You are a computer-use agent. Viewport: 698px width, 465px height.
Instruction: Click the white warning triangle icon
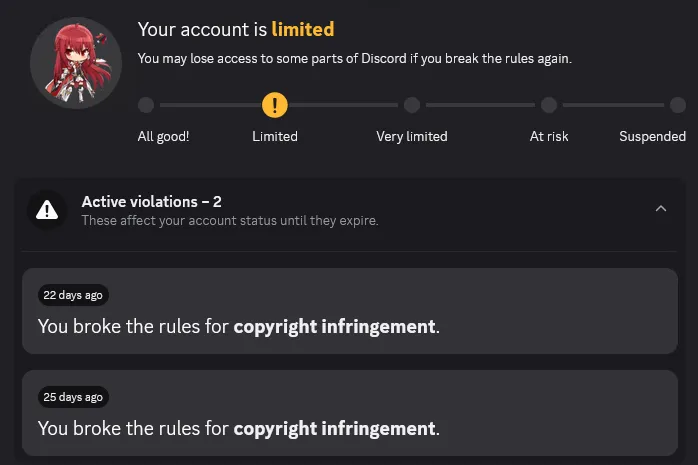pyautogui.click(x=47, y=210)
